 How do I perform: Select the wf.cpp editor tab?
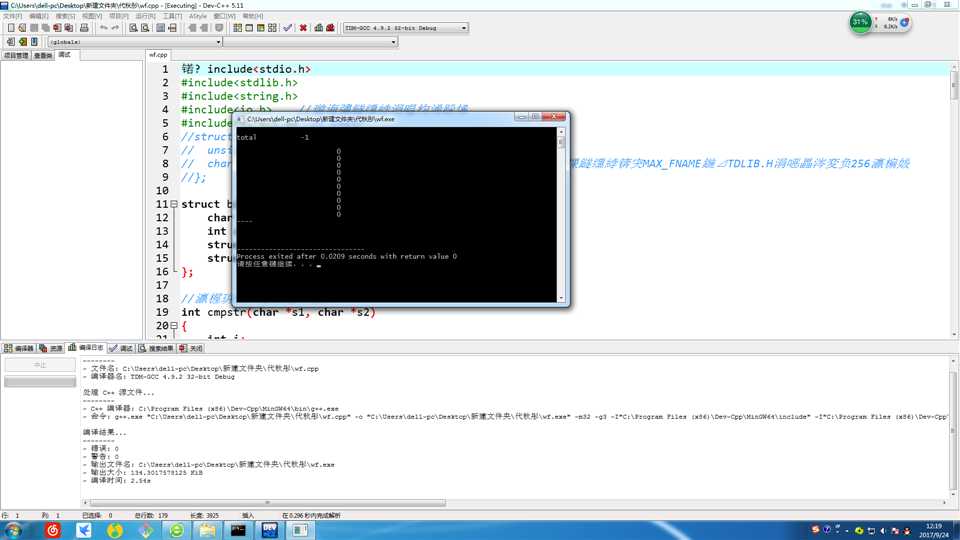(x=158, y=54)
